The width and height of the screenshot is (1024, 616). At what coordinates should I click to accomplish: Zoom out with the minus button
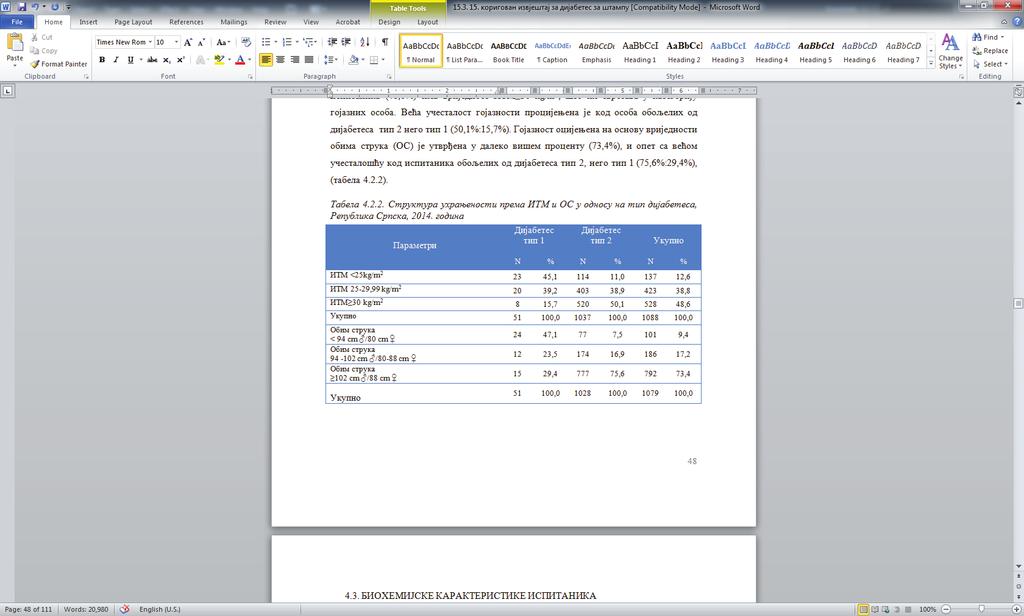pyautogui.click(x=946, y=609)
